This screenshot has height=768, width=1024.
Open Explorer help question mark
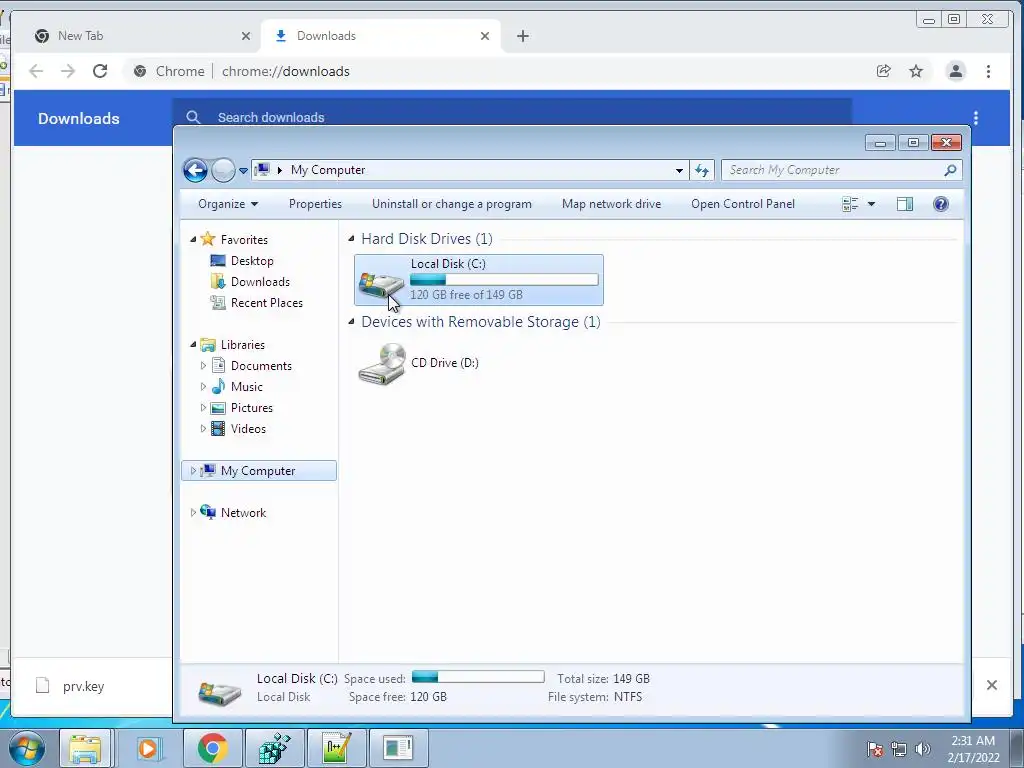pyautogui.click(x=941, y=204)
